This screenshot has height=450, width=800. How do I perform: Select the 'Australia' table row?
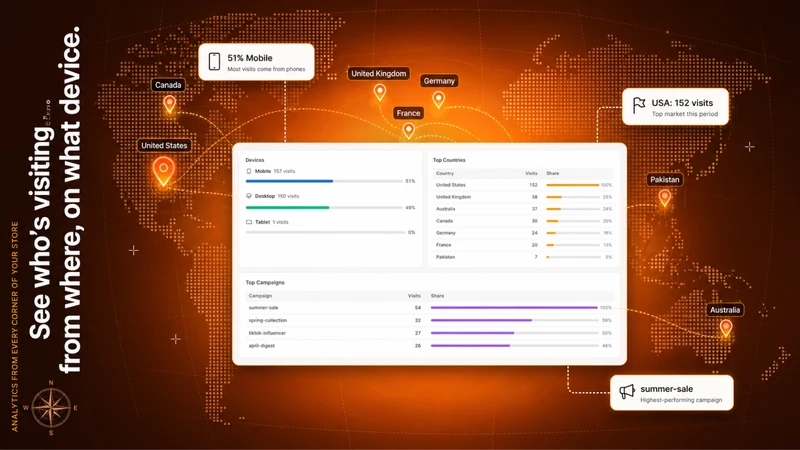coord(523,209)
